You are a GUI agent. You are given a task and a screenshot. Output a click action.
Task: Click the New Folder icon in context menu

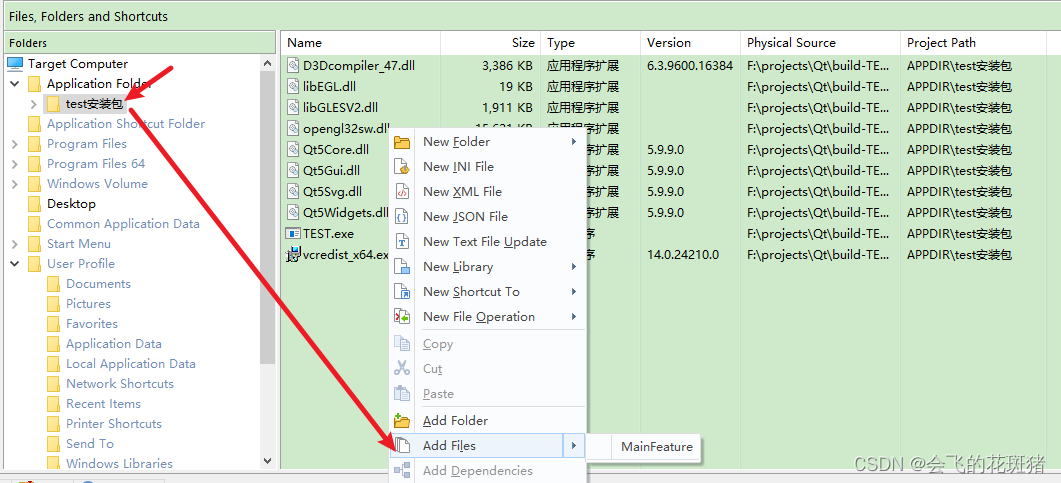pos(402,142)
